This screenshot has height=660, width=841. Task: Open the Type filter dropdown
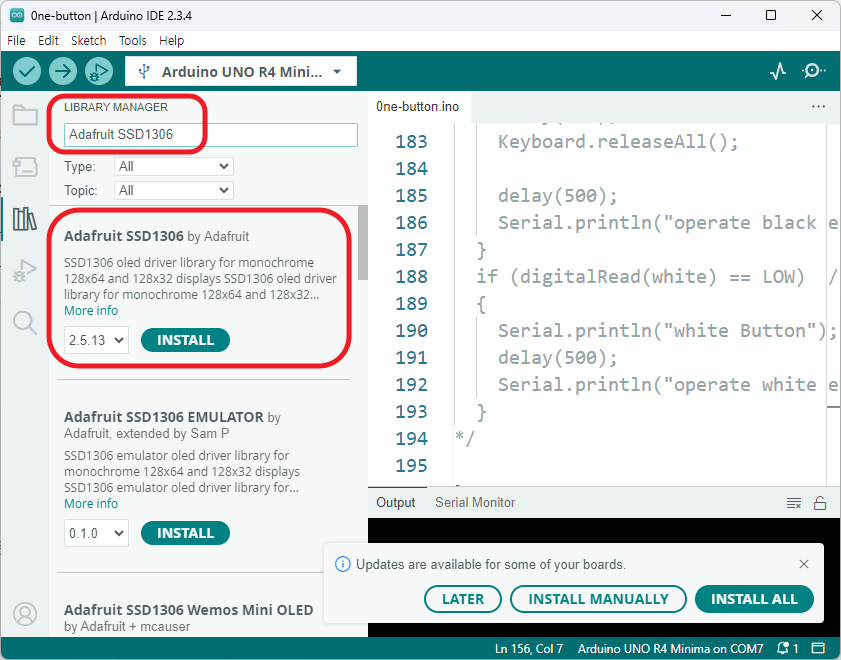tap(174, 167)
